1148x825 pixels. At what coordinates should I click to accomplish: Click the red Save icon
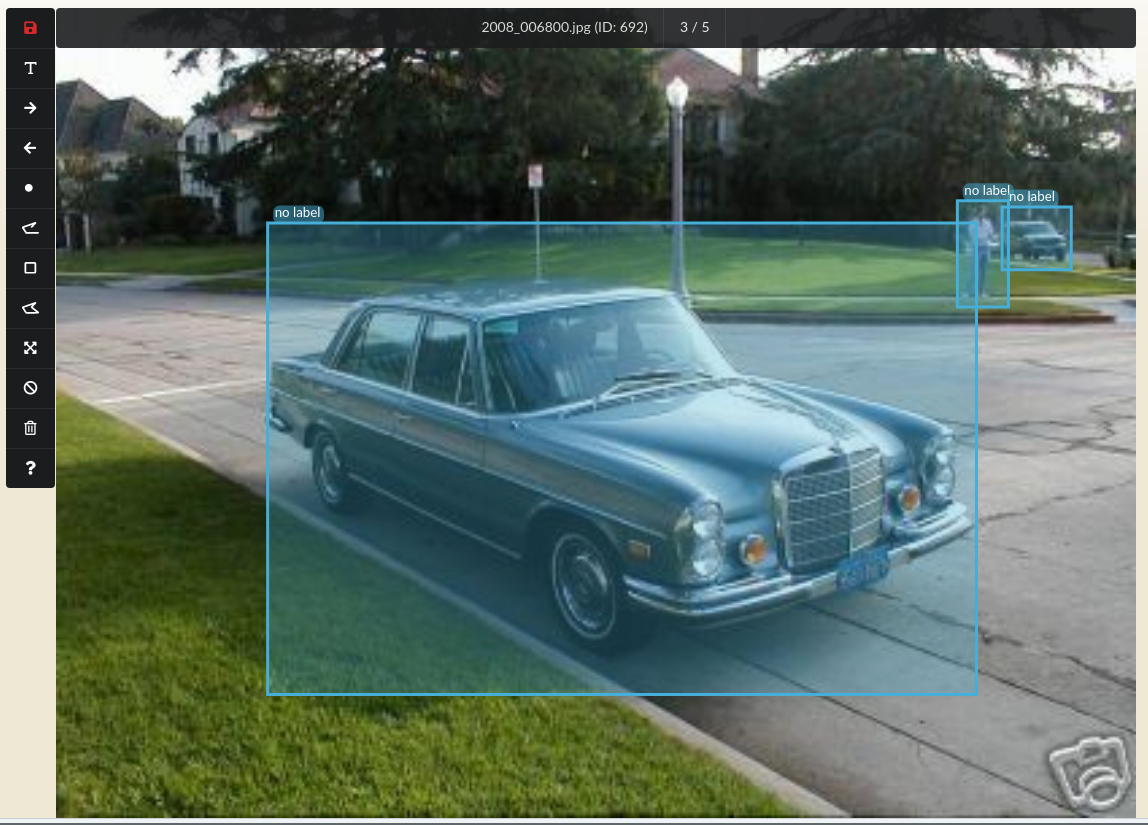point(30,28)
